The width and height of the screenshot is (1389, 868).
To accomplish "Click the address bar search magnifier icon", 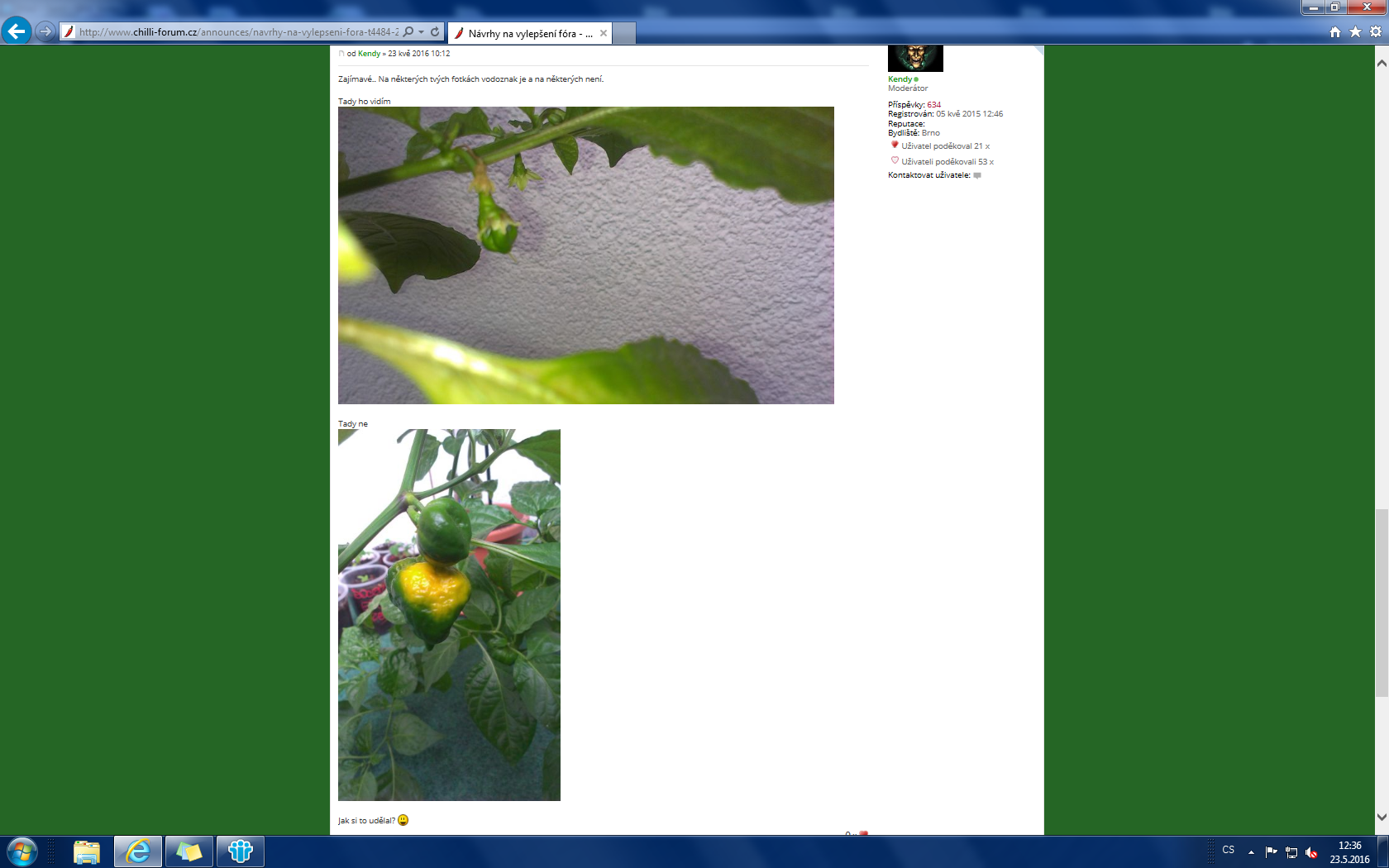I will (x=408, y=32).
